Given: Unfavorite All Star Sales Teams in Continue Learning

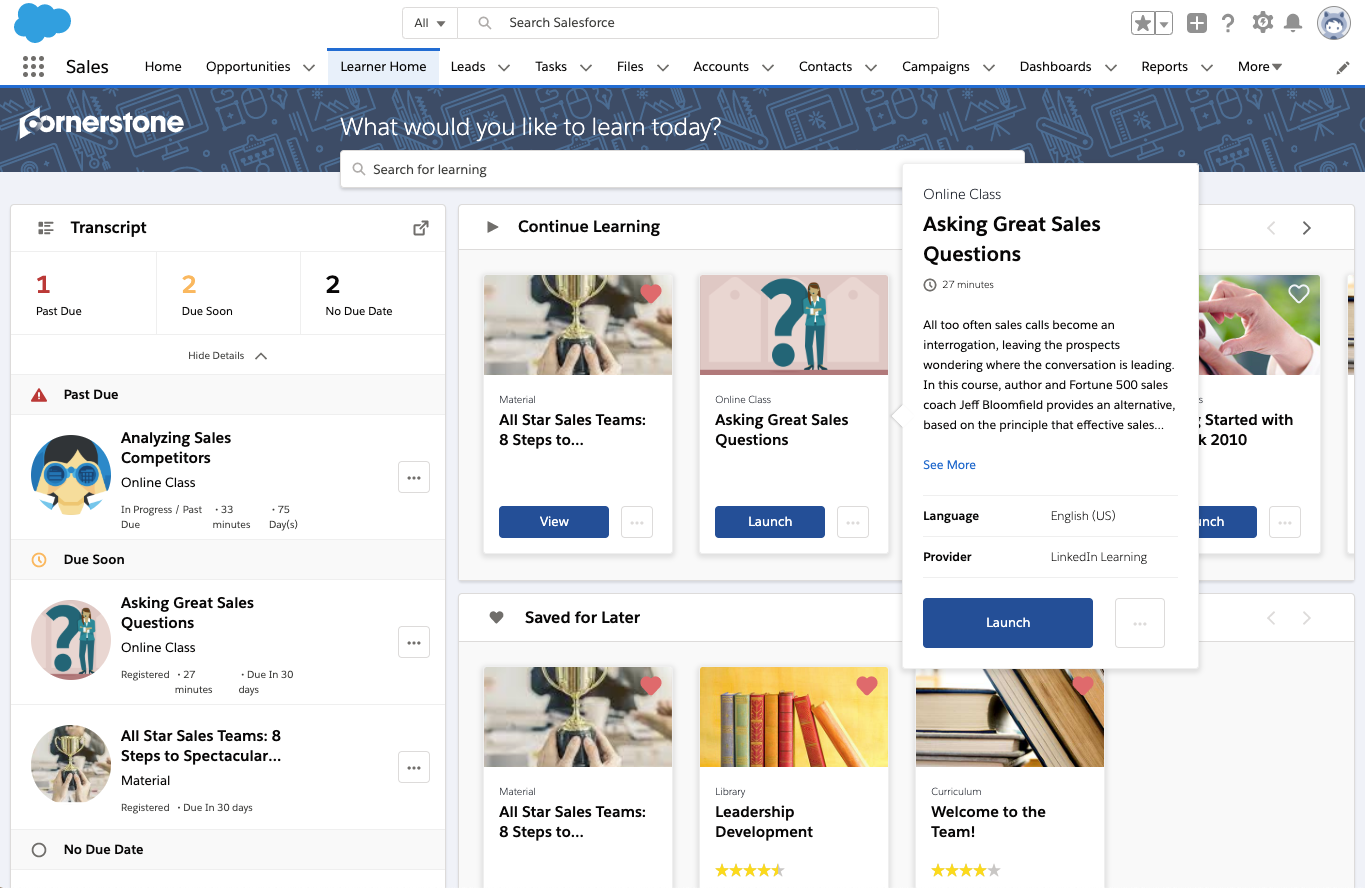Looking at the screenshot, I should pyautogui.click(x=651, y=294).
